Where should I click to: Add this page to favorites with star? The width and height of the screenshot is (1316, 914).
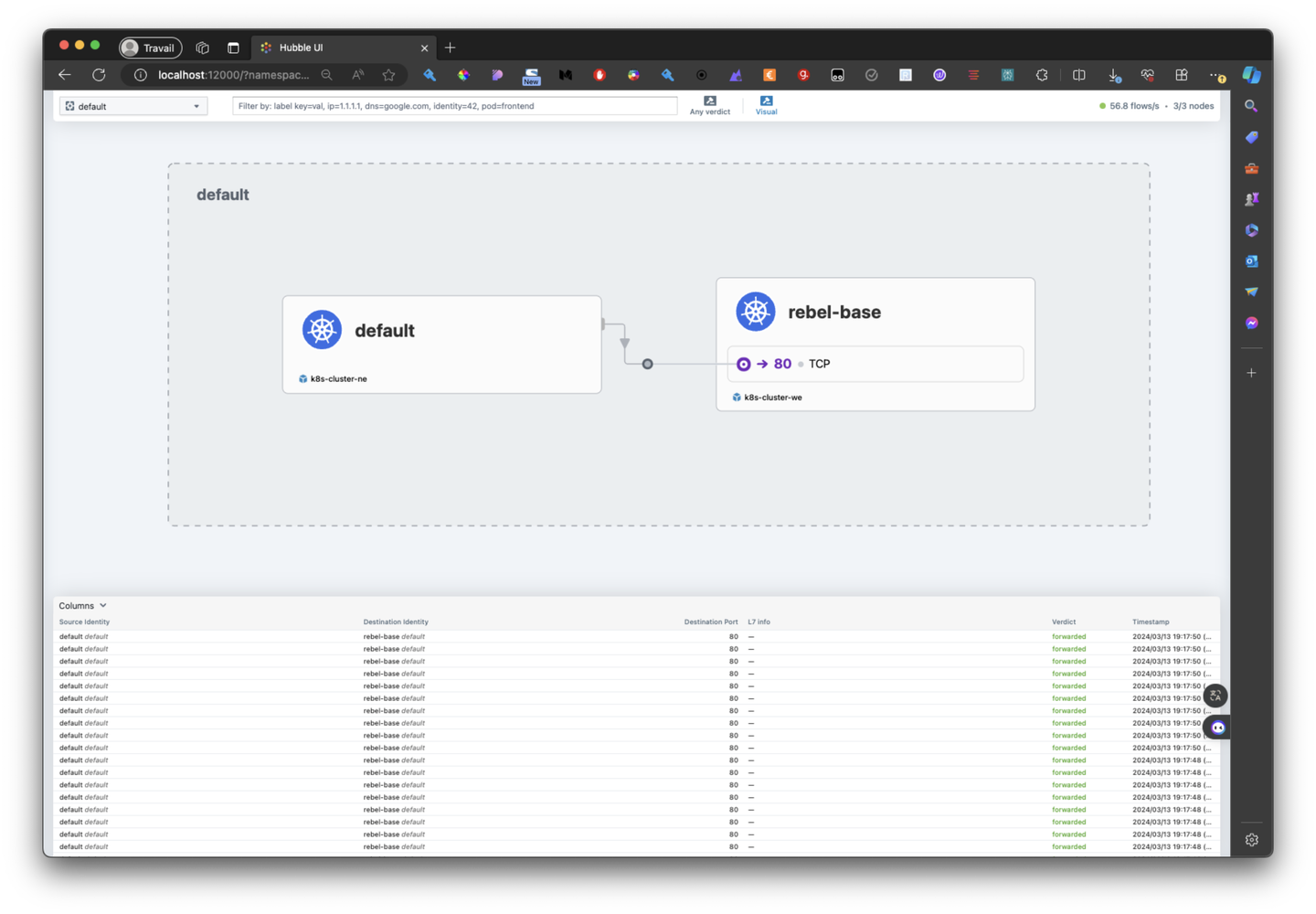pos(389,75)
